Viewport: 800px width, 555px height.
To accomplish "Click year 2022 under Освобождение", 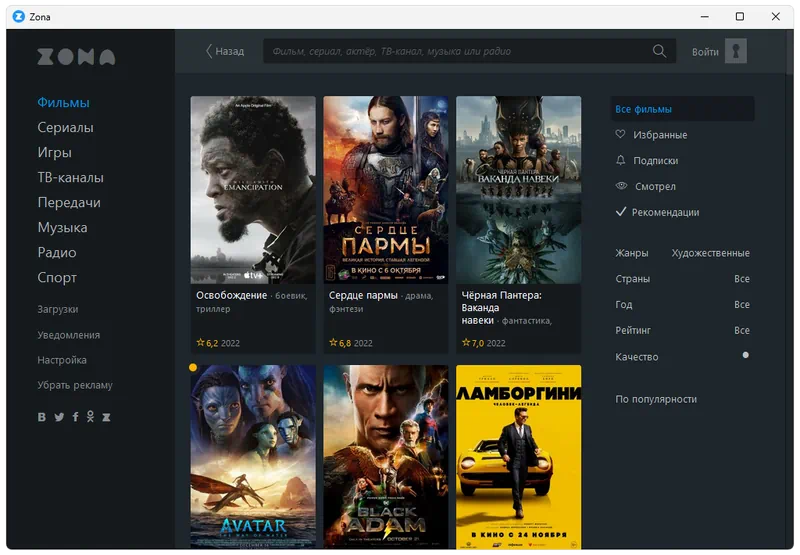I will pos(230,343).
